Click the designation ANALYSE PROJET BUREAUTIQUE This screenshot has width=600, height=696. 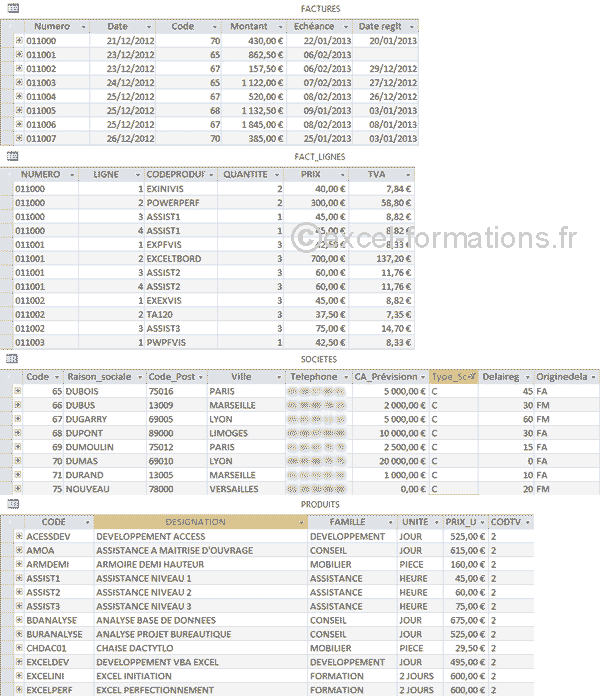point(201,634)
